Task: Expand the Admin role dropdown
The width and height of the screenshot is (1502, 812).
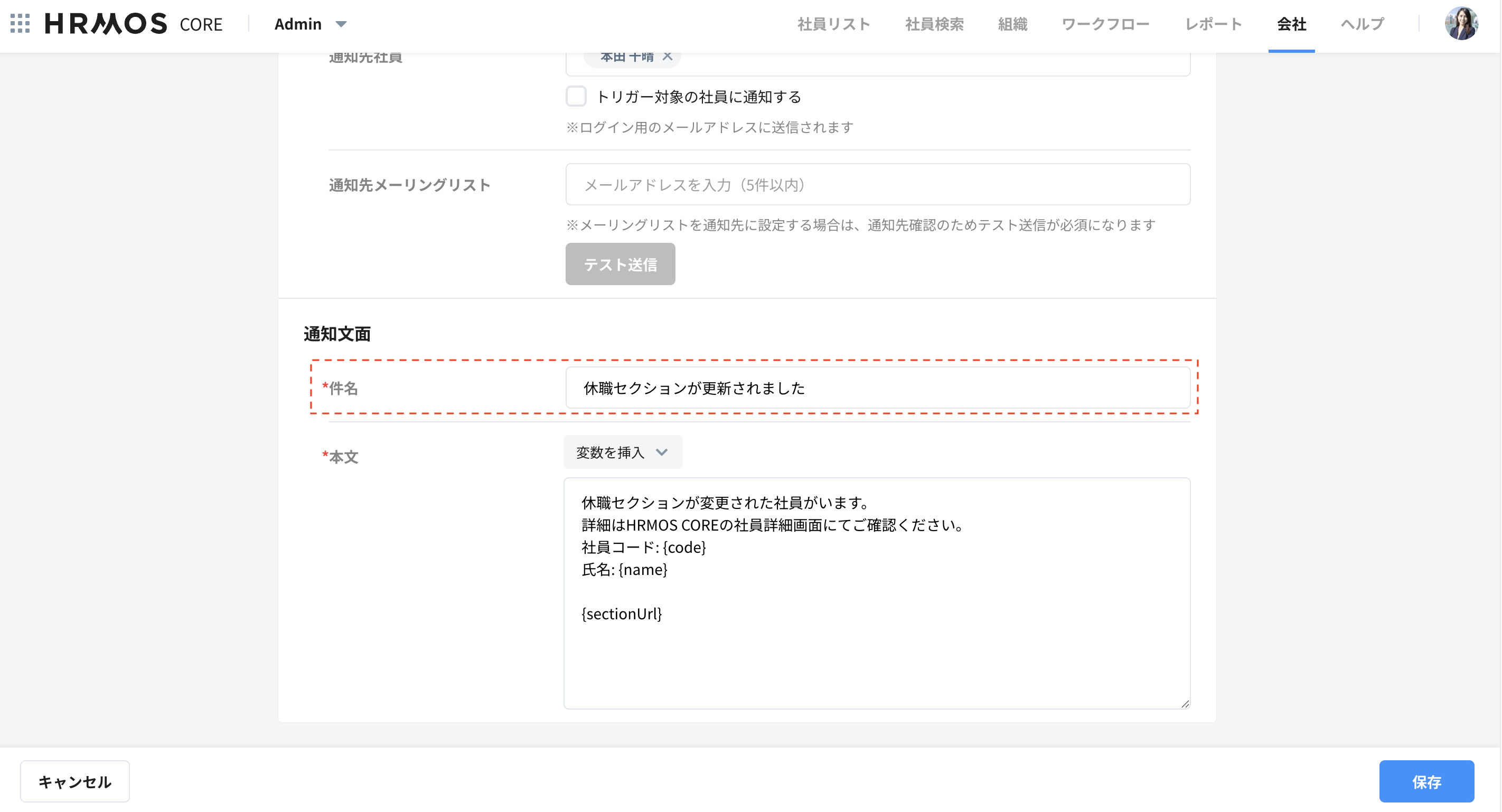Action: pyautogui.click(x=310, y=24)
